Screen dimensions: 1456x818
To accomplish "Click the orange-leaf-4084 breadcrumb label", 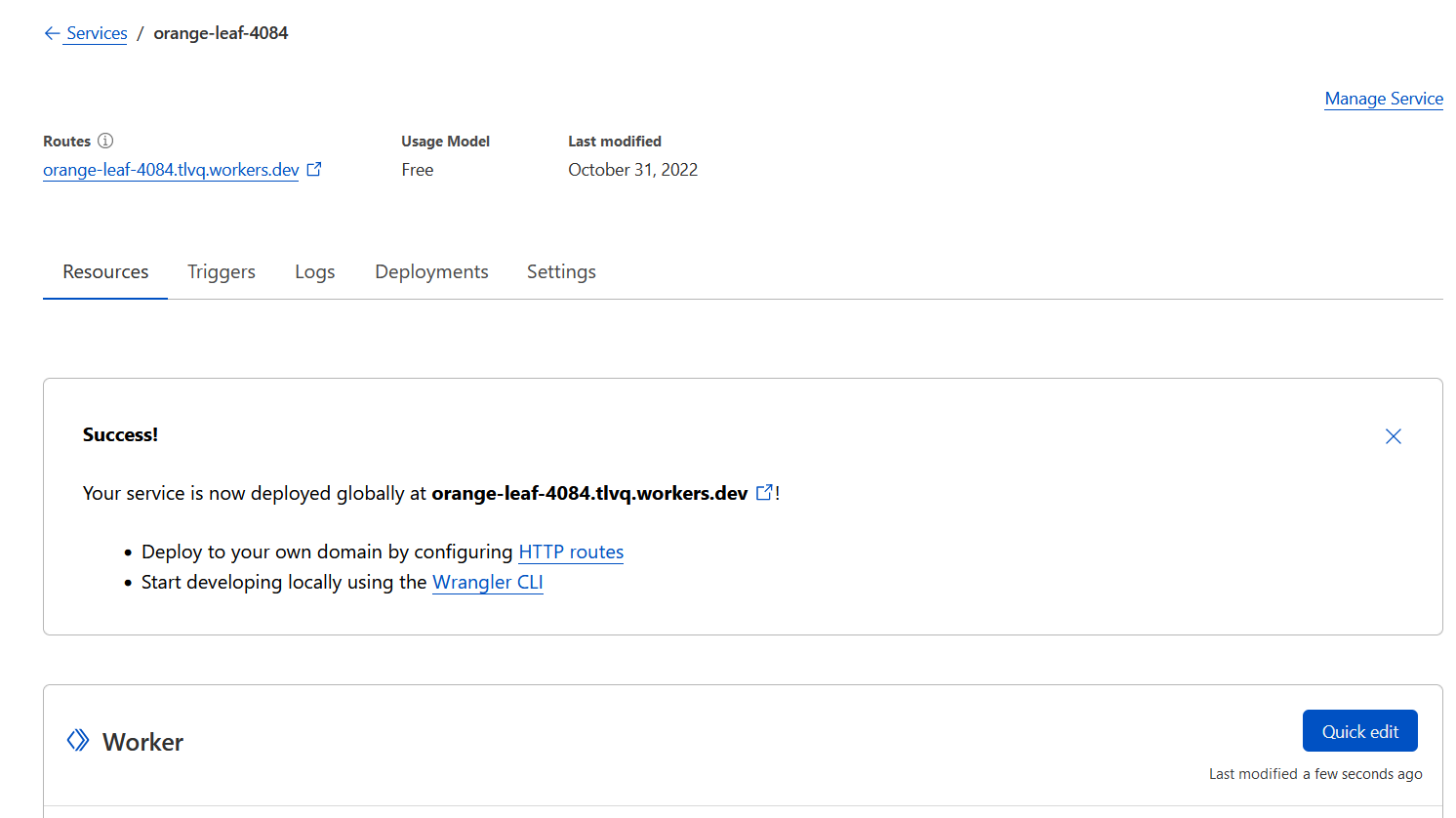I will coord(221,32).
